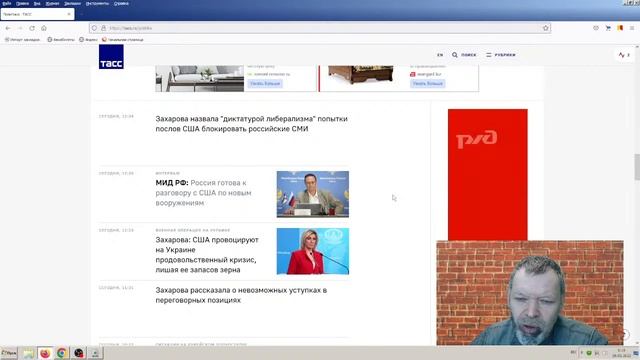Open the file explorer taskbar icon

click(x=28, y=353)
